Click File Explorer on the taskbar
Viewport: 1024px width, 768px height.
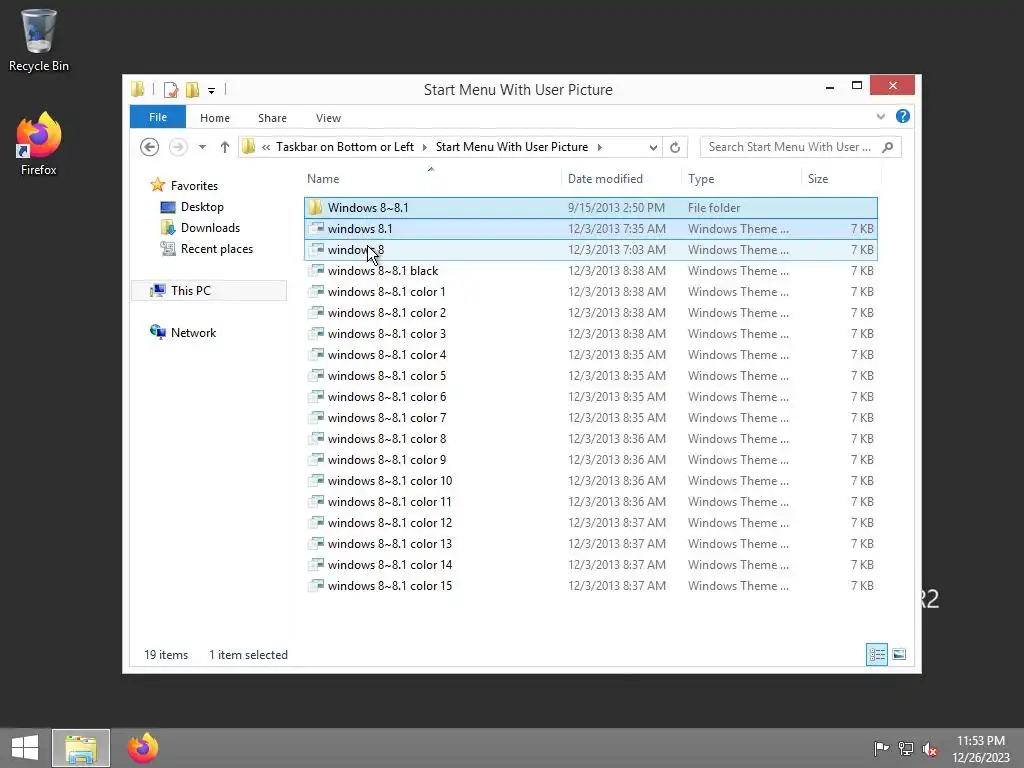[x=81, y=748]
